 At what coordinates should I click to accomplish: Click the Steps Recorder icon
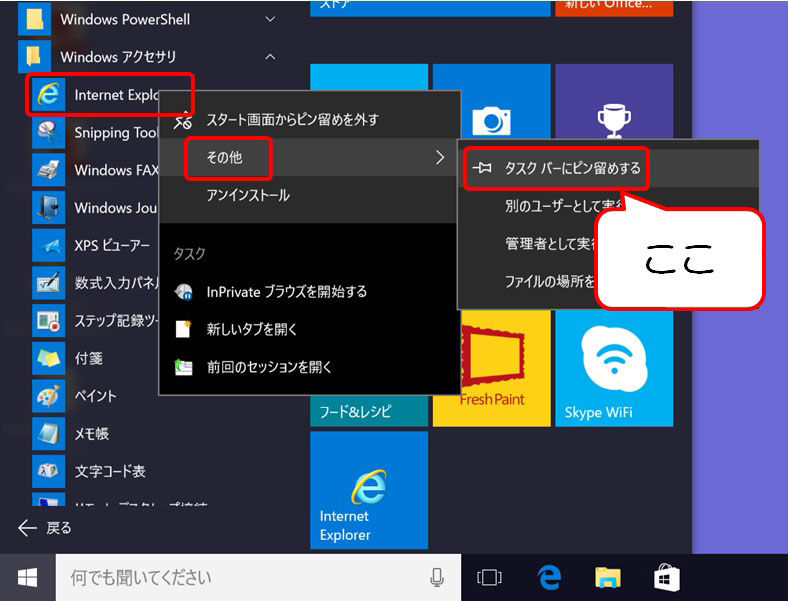49,321
